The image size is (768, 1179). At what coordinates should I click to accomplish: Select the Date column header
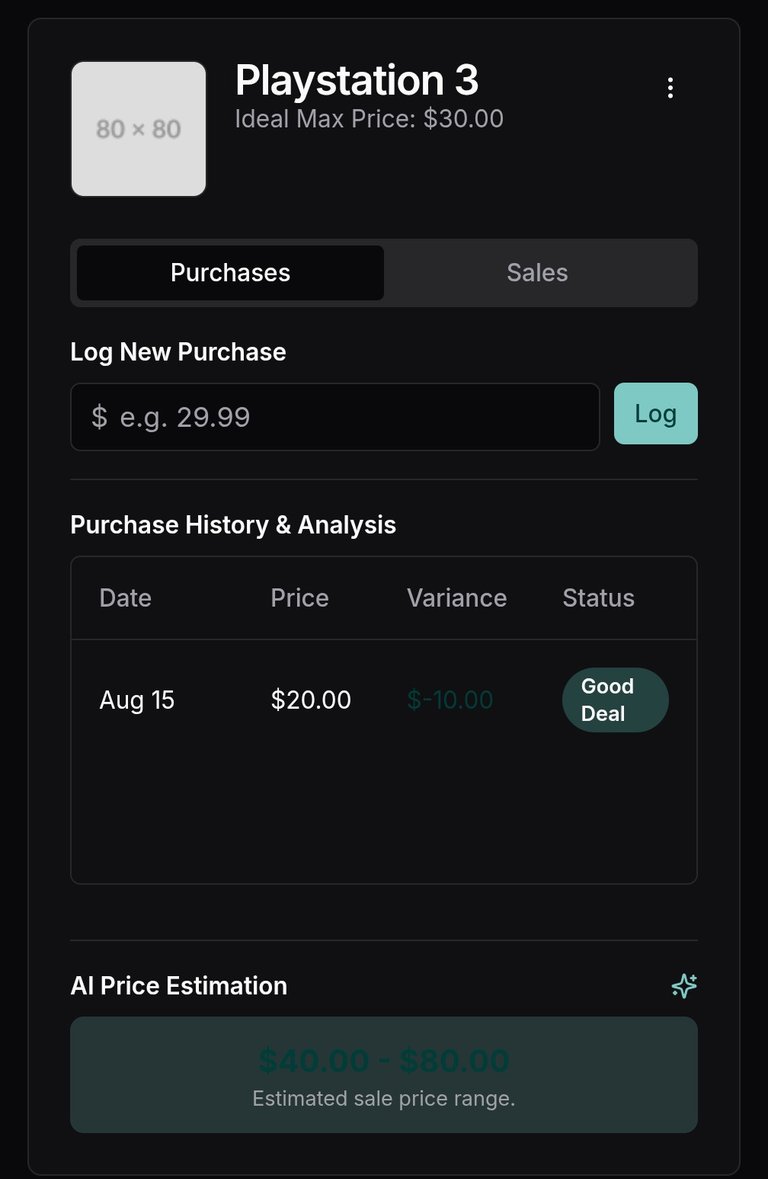coord(126,598)
